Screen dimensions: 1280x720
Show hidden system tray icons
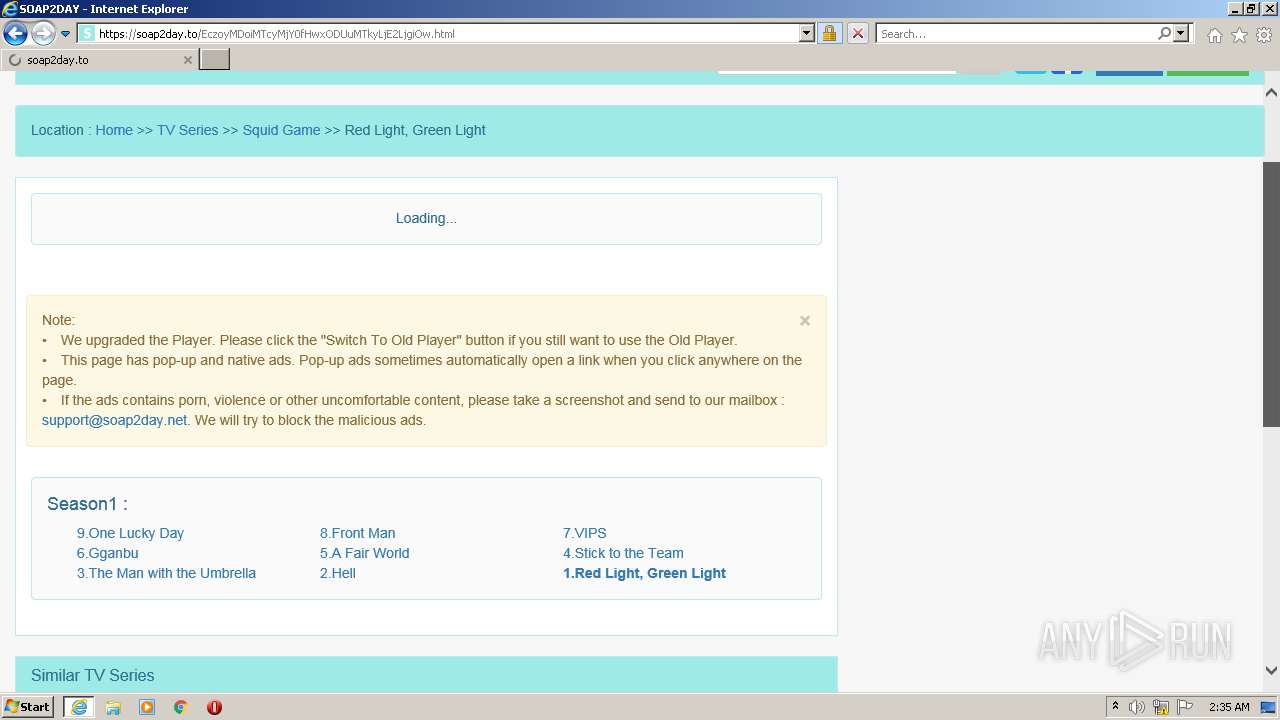point(1115,707)
